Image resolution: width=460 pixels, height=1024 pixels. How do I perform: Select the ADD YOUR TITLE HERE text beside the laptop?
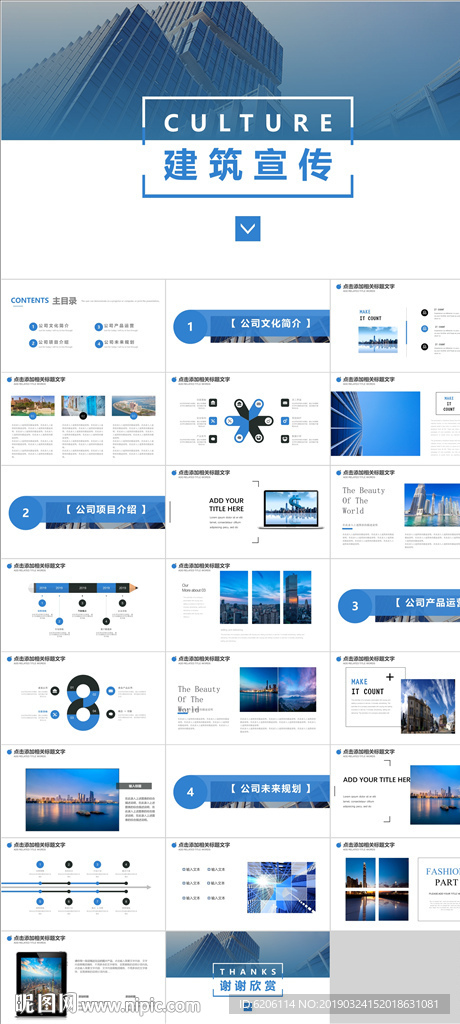pos(227,505)
